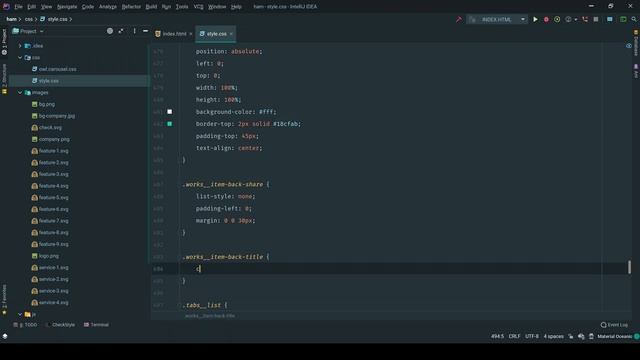The image size is (640, 360).
Task: Click the UTF-8 encoding selector
Action: [x=532, y=336]
